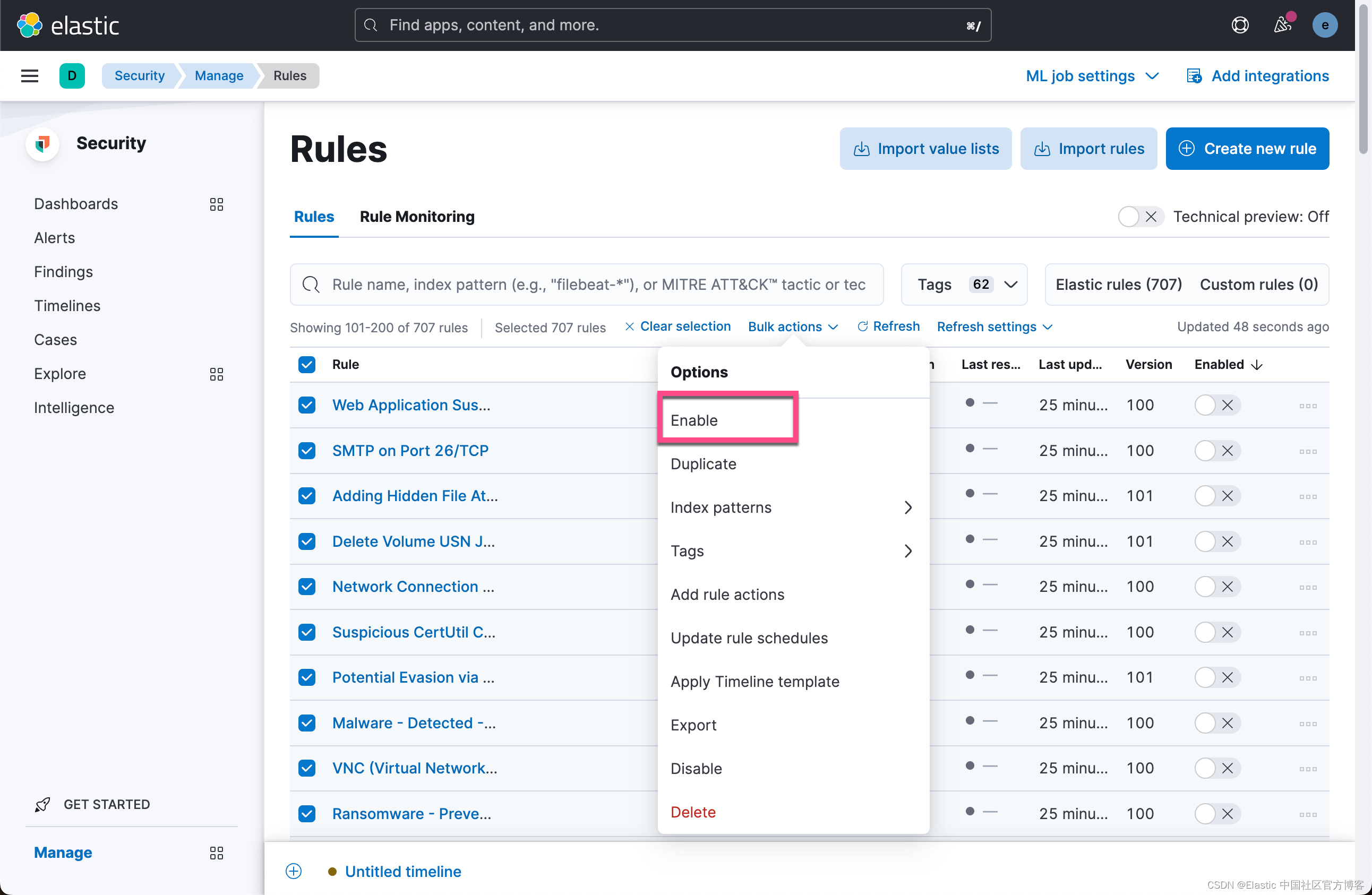1372x895 pixels.
Task: Open row actions for Delete Volume USN J...
Action: [x=1307, y=542]
